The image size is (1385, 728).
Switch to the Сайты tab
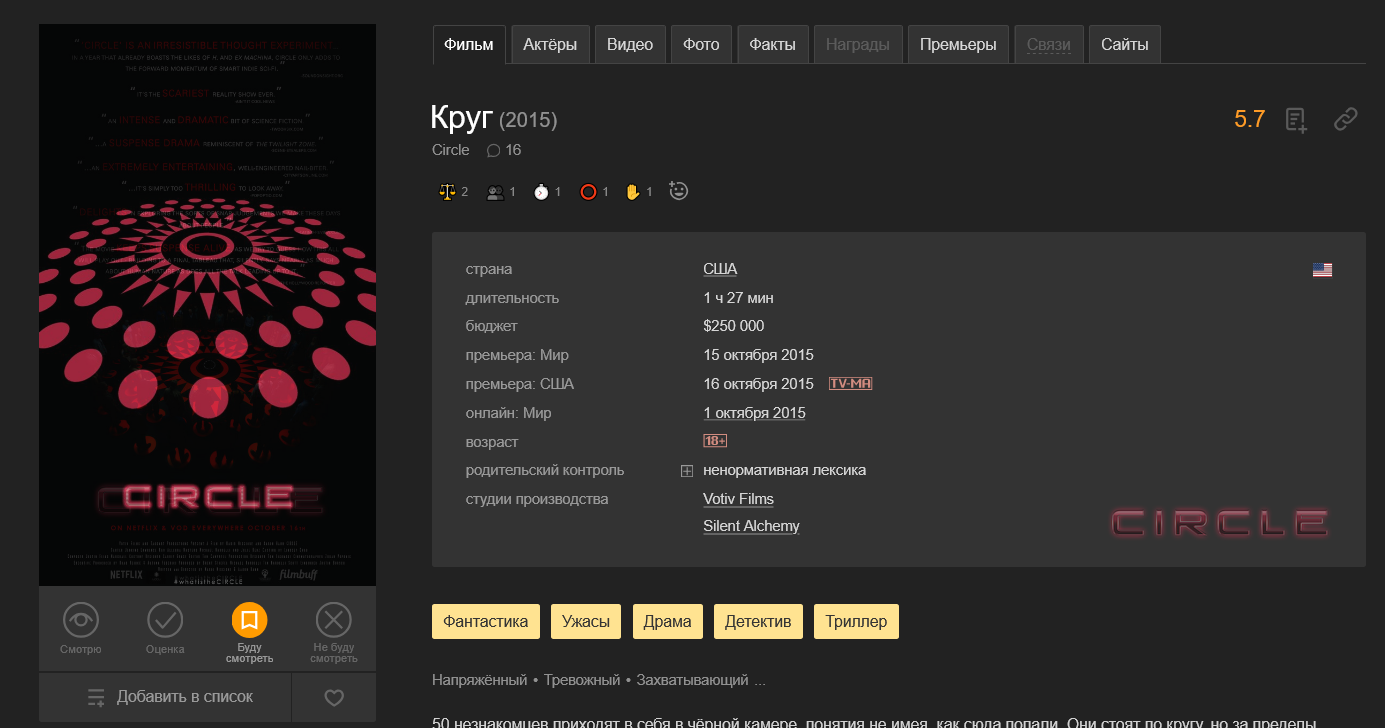pos(1125,45)
